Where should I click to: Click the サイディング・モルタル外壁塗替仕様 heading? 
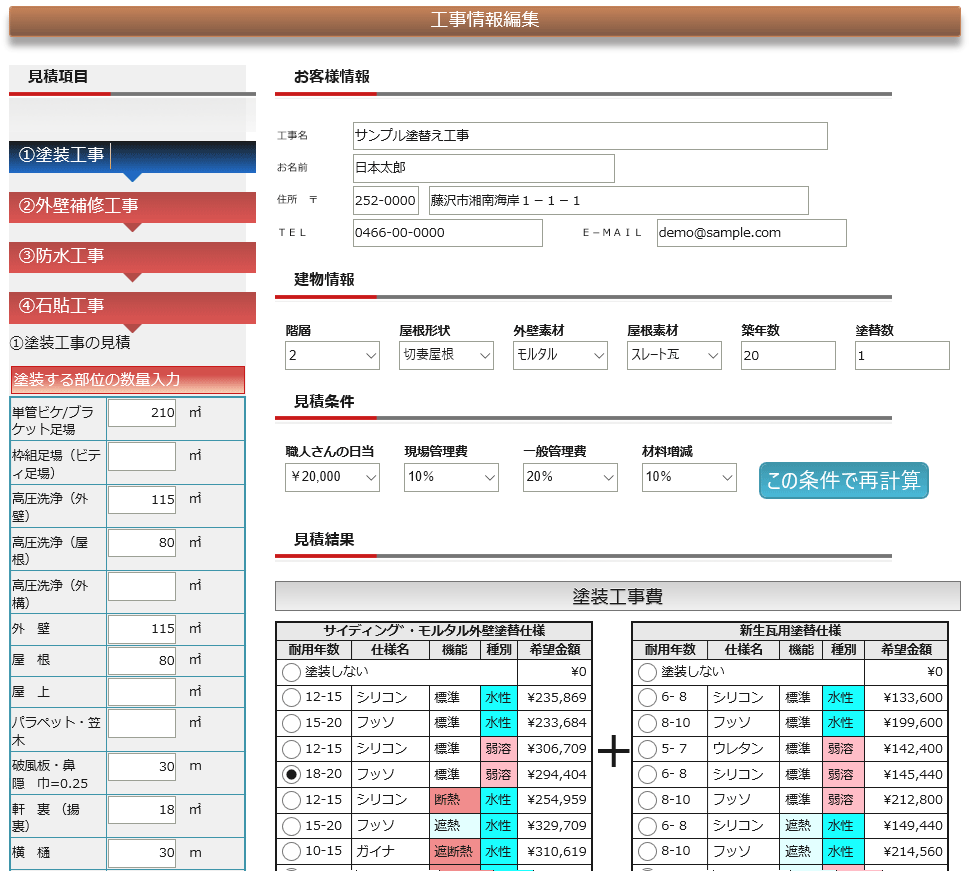pos(434,631)
